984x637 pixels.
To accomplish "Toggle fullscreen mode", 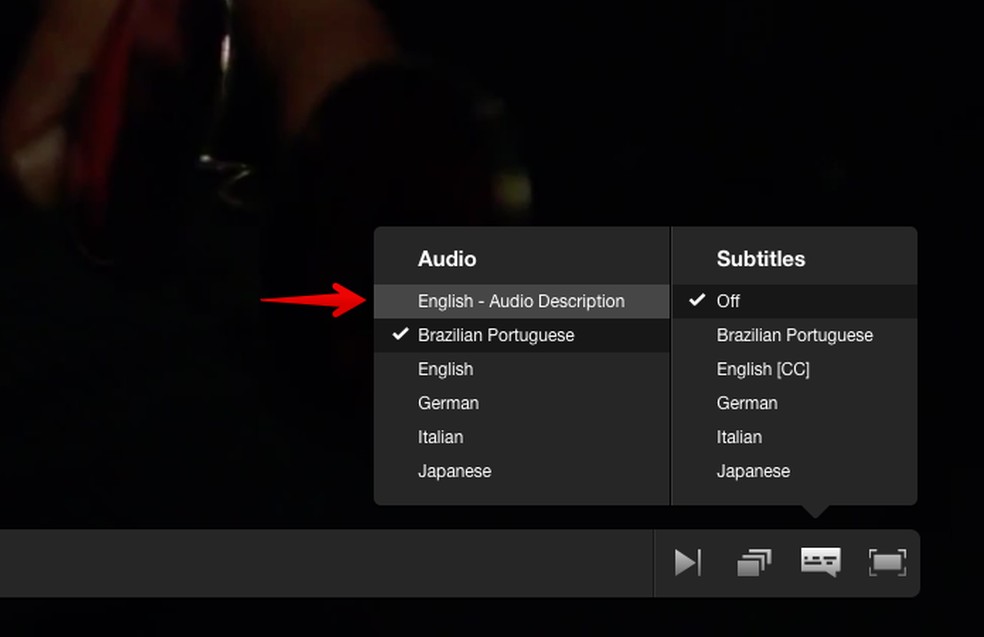I will (887, 562).
